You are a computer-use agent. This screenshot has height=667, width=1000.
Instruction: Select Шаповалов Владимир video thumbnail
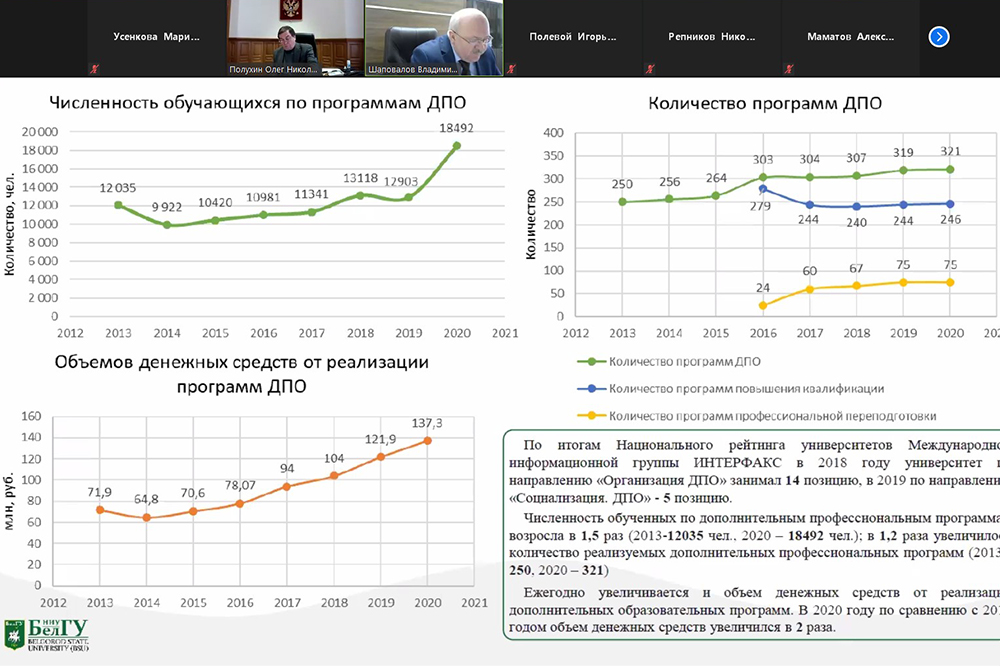pos(433,37)
